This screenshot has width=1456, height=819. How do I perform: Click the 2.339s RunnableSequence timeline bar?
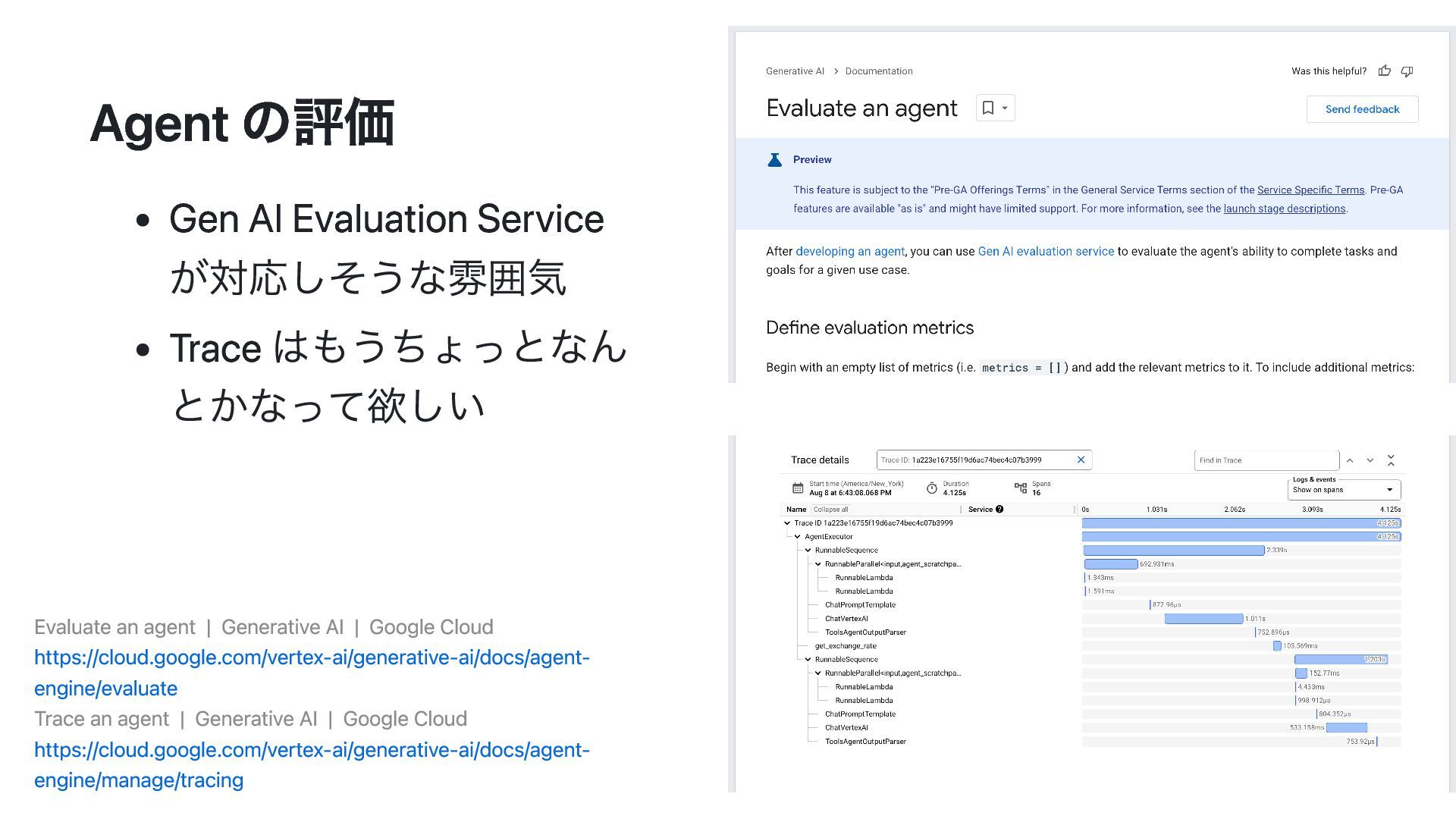point(1174,551)
